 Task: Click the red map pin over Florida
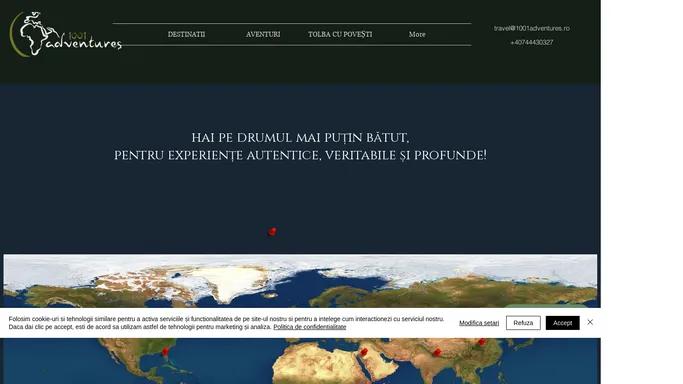coord(166,351)
